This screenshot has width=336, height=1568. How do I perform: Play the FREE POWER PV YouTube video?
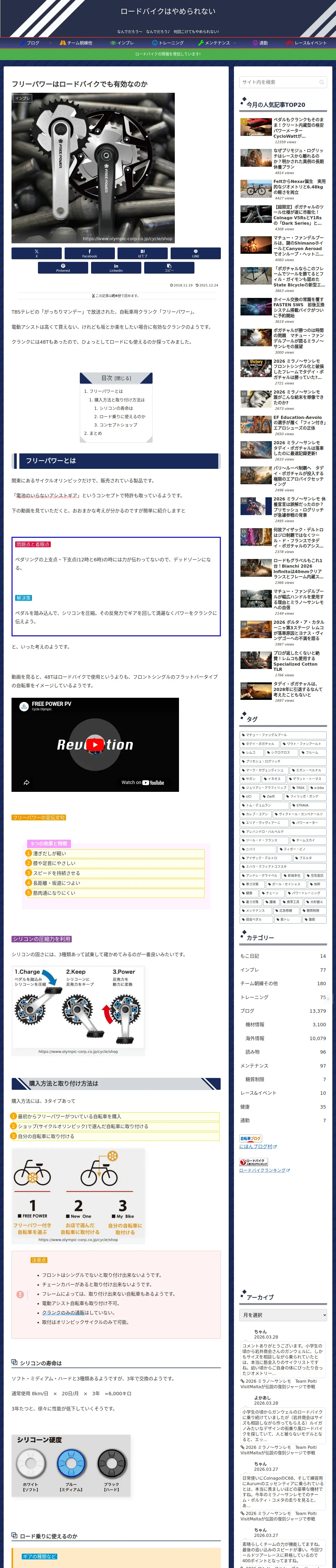[x=95, y=745]
